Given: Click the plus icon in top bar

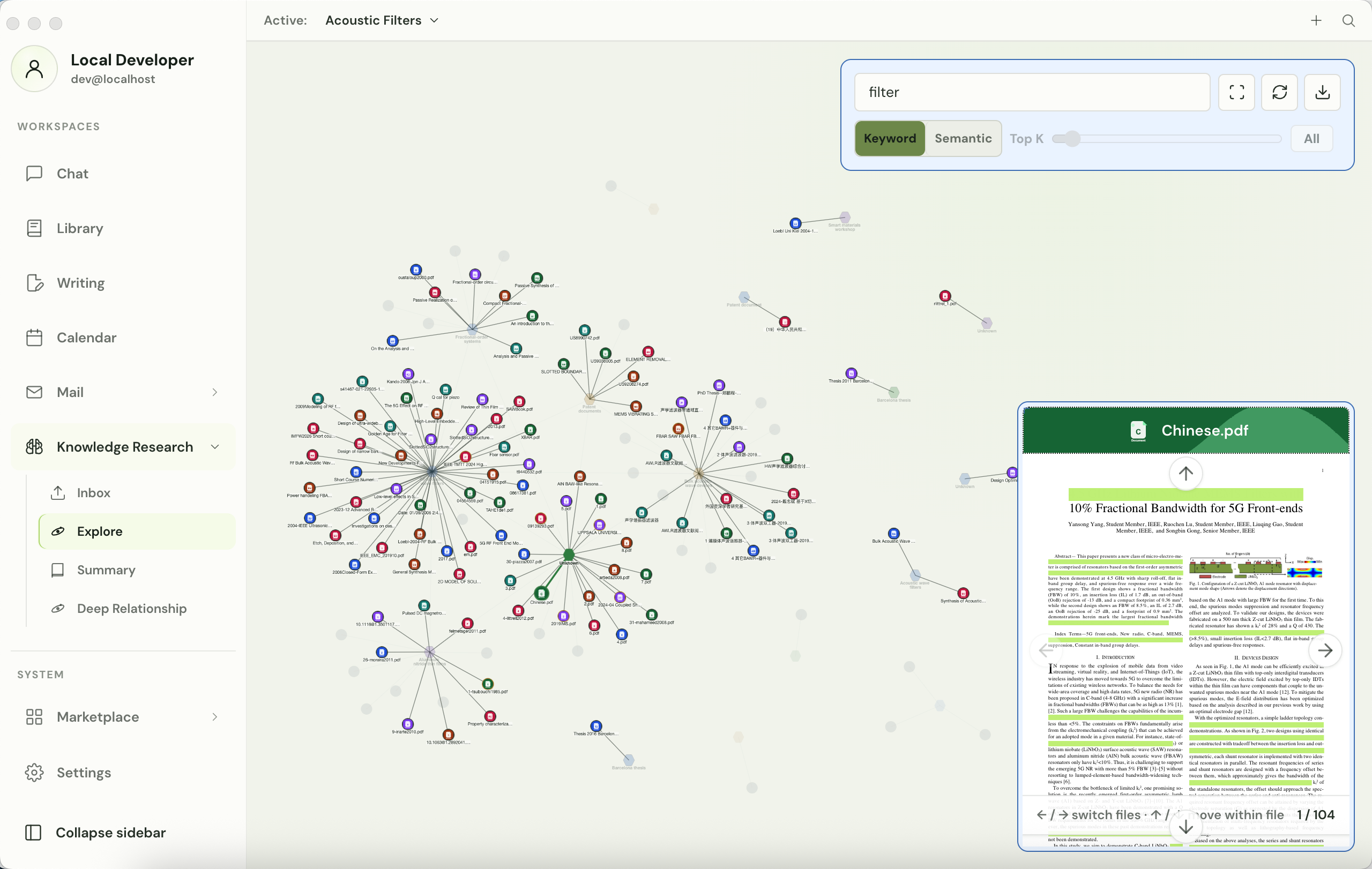Looking at the screenshot, I should click(x=1316, y=20).
